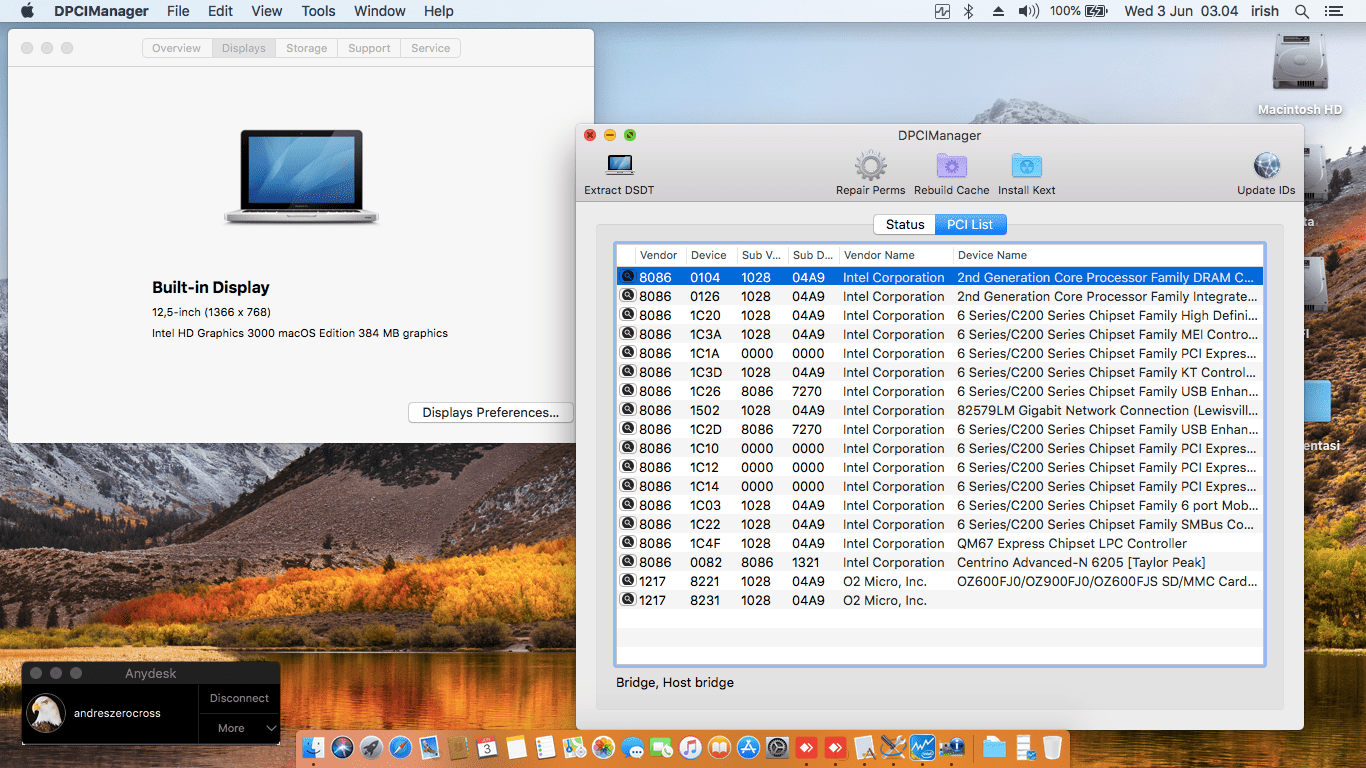Select the 6 Series High Definition Audio row 1C20
Screen dimensions: 1366x768
click(x=940, y=315)
